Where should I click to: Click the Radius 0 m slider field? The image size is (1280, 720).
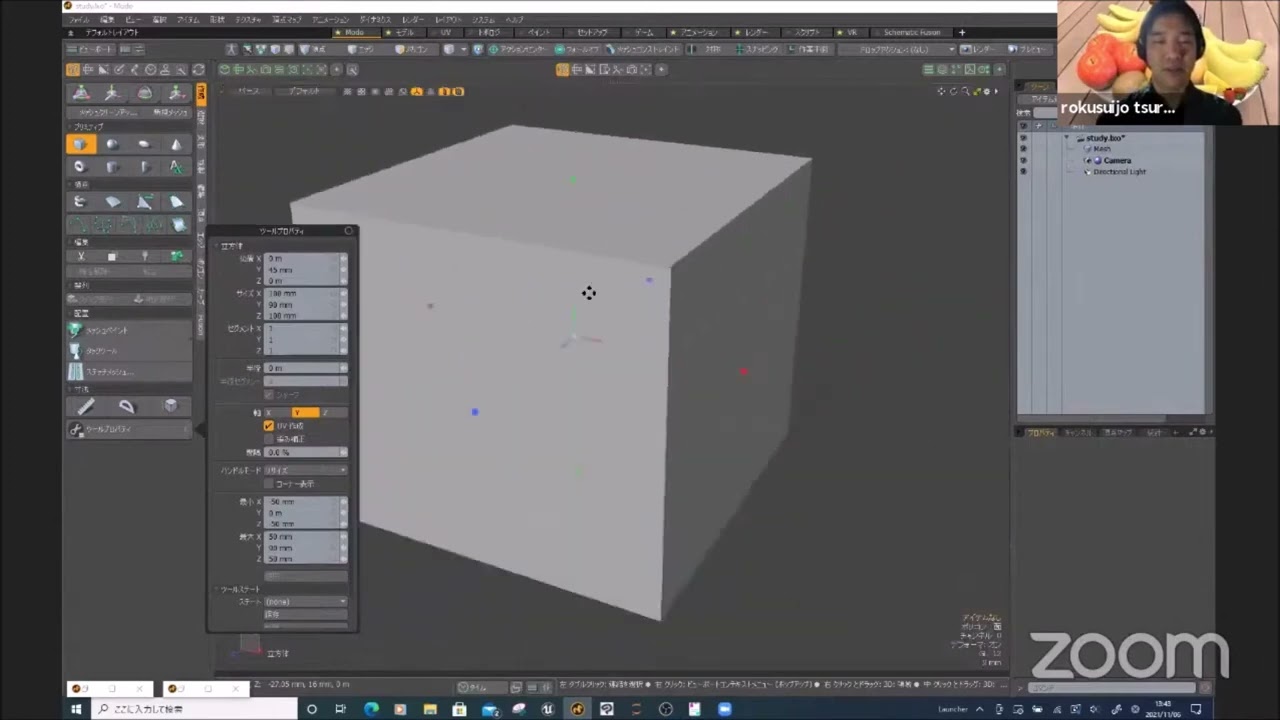click(x=305, y=368)
